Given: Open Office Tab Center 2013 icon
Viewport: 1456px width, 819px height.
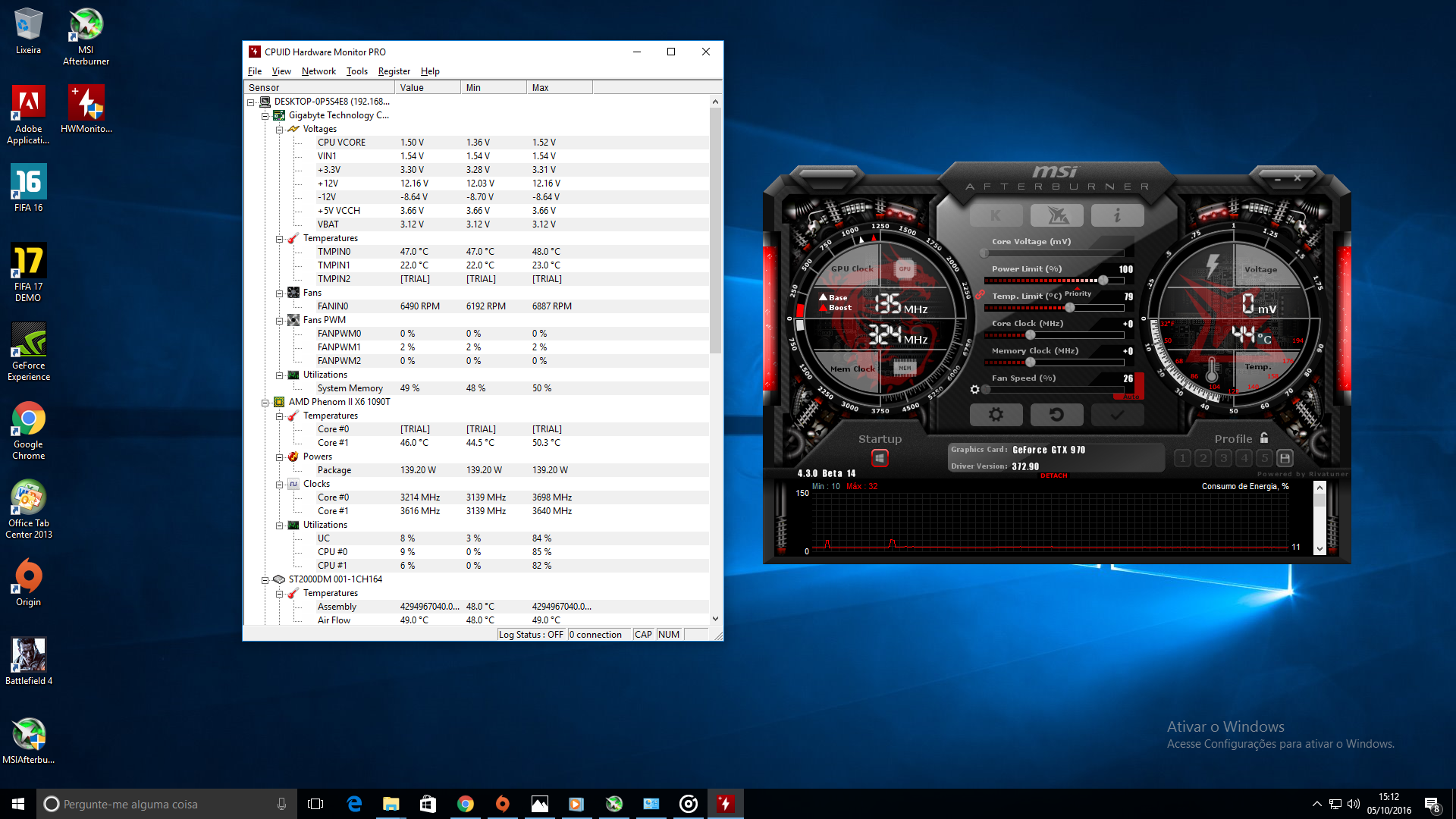Looking at the screenshot, I should 29,510.
